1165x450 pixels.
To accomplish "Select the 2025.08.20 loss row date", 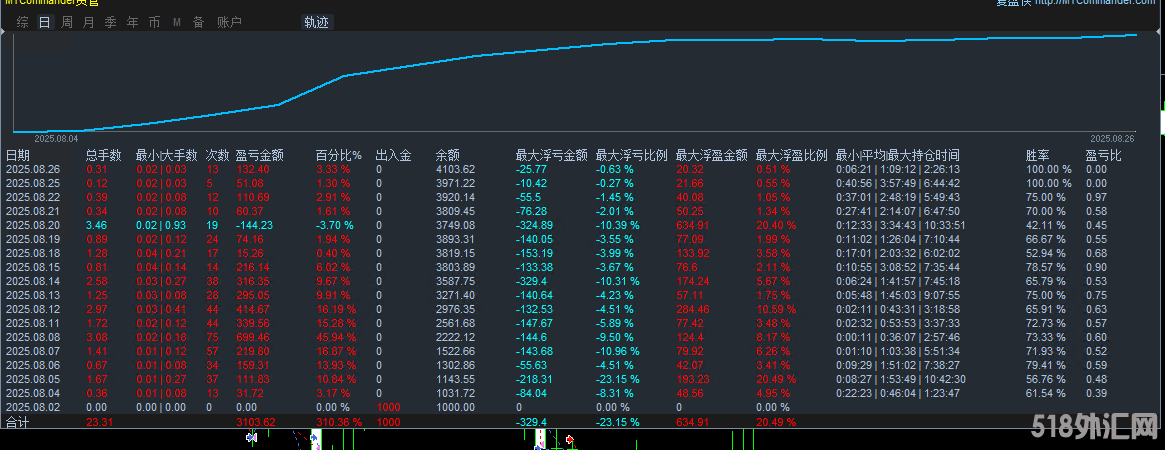I will pos(33,226).
